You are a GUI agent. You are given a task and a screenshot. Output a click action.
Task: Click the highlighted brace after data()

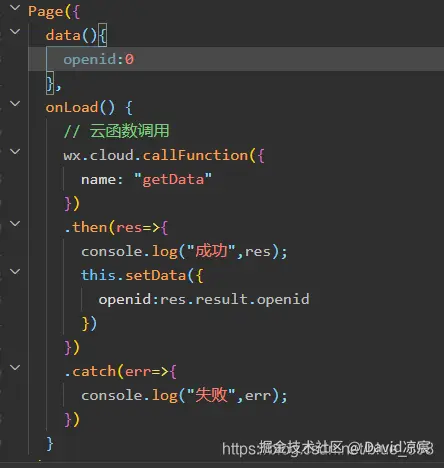[x=103, y=35]
